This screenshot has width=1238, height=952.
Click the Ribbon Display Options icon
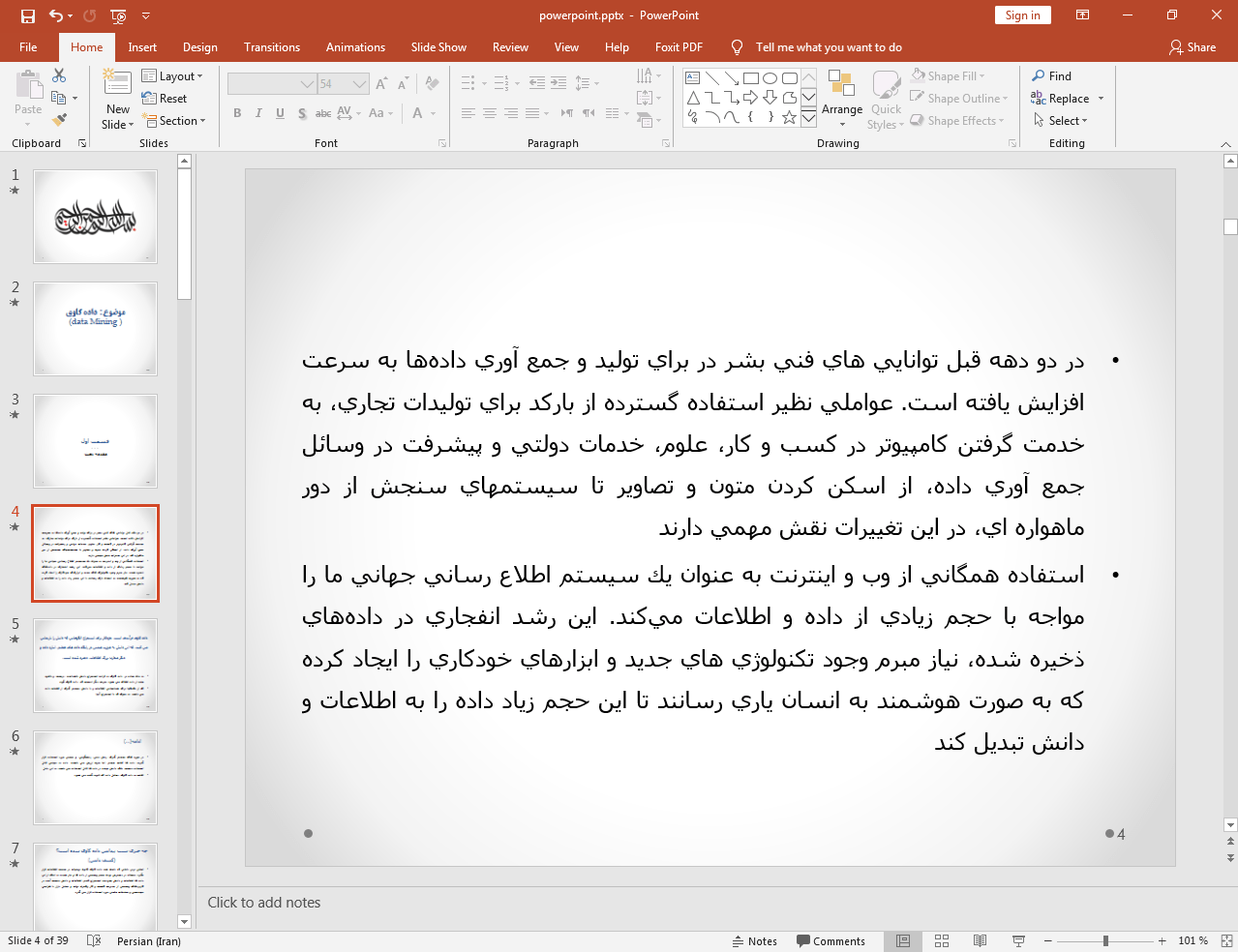[x=1083, y=15]
